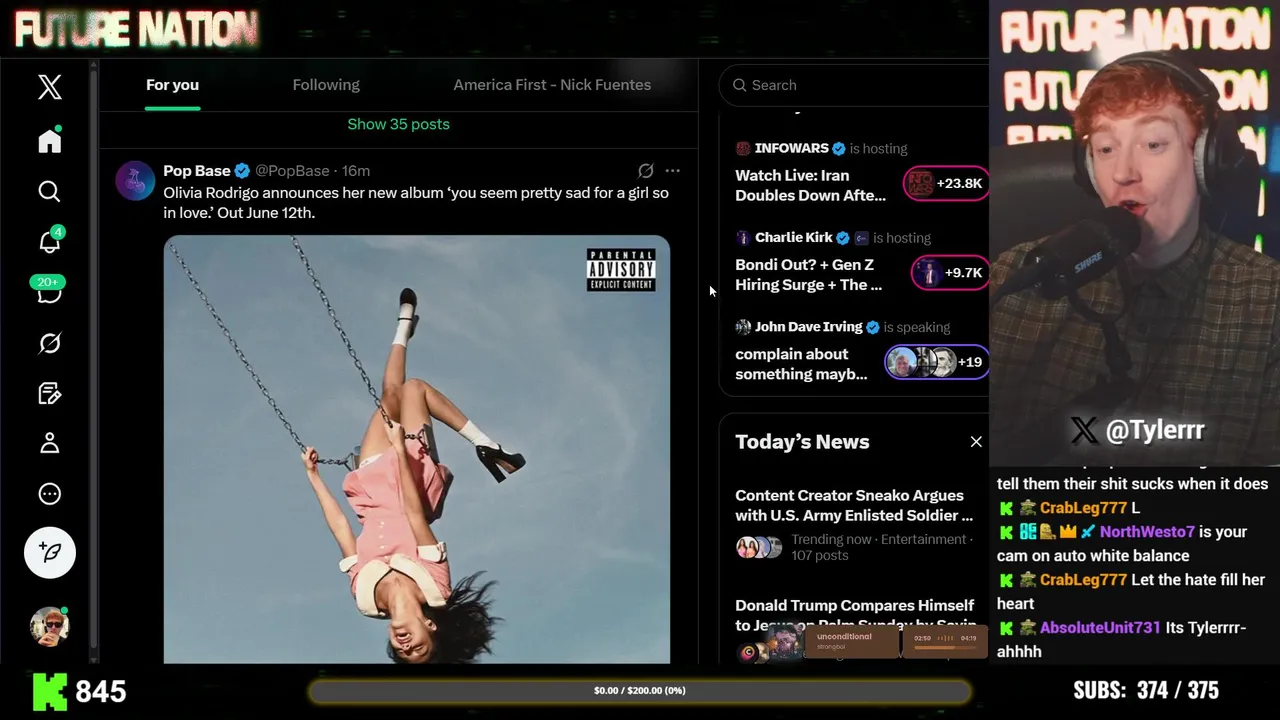
Task: Open Messages icon with 20+ badge
Action: [49, 291]
